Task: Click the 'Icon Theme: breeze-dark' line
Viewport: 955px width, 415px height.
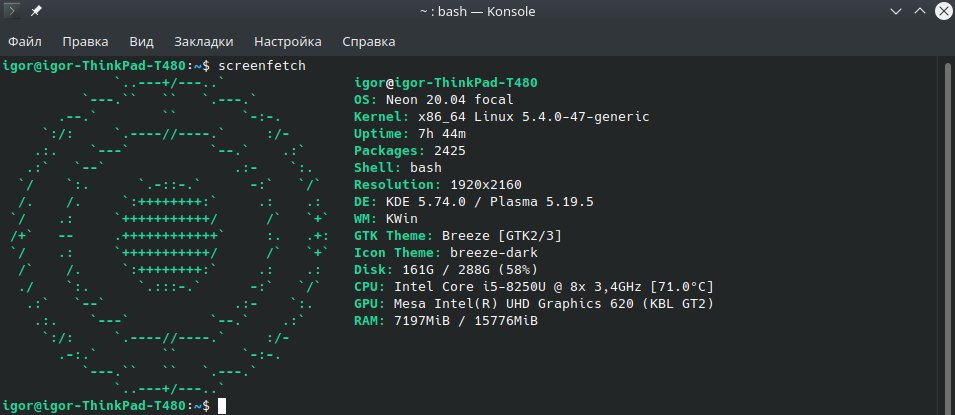Action: click(x=446, y=253)
